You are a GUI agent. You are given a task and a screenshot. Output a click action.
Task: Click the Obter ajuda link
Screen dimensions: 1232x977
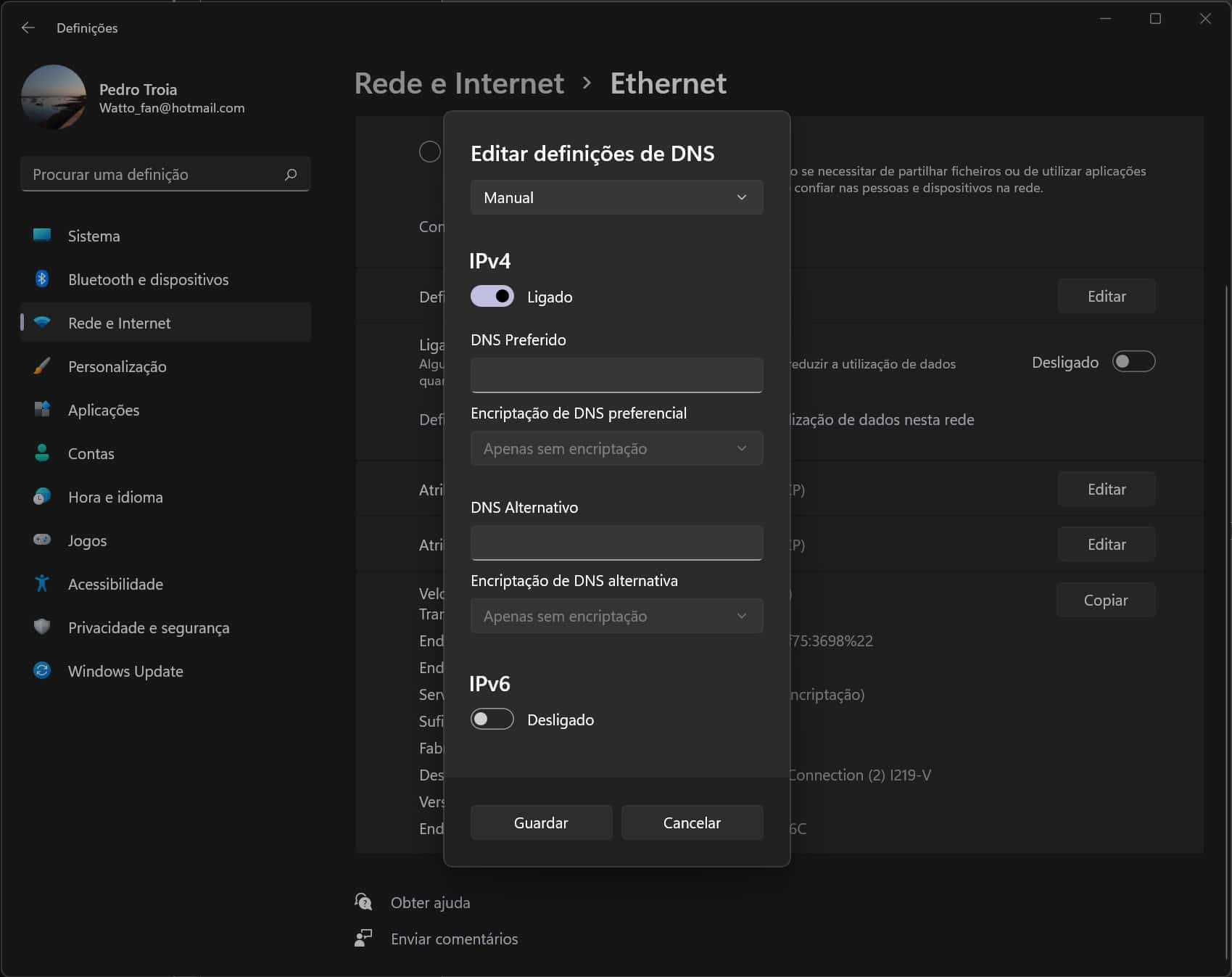(x=430, y=902)
